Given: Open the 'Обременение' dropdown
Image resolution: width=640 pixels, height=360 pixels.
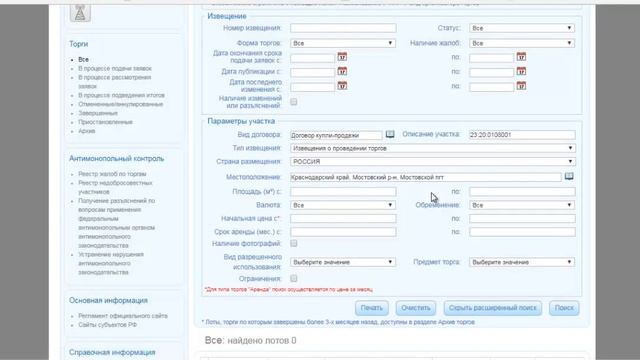Looking at the screenshot, I should (x=522, y=205).
